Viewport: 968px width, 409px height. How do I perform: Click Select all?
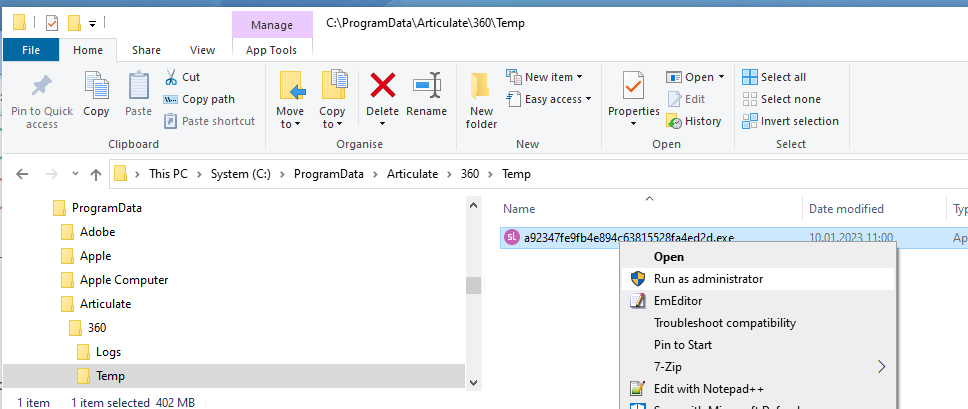[x=774, y=77]
